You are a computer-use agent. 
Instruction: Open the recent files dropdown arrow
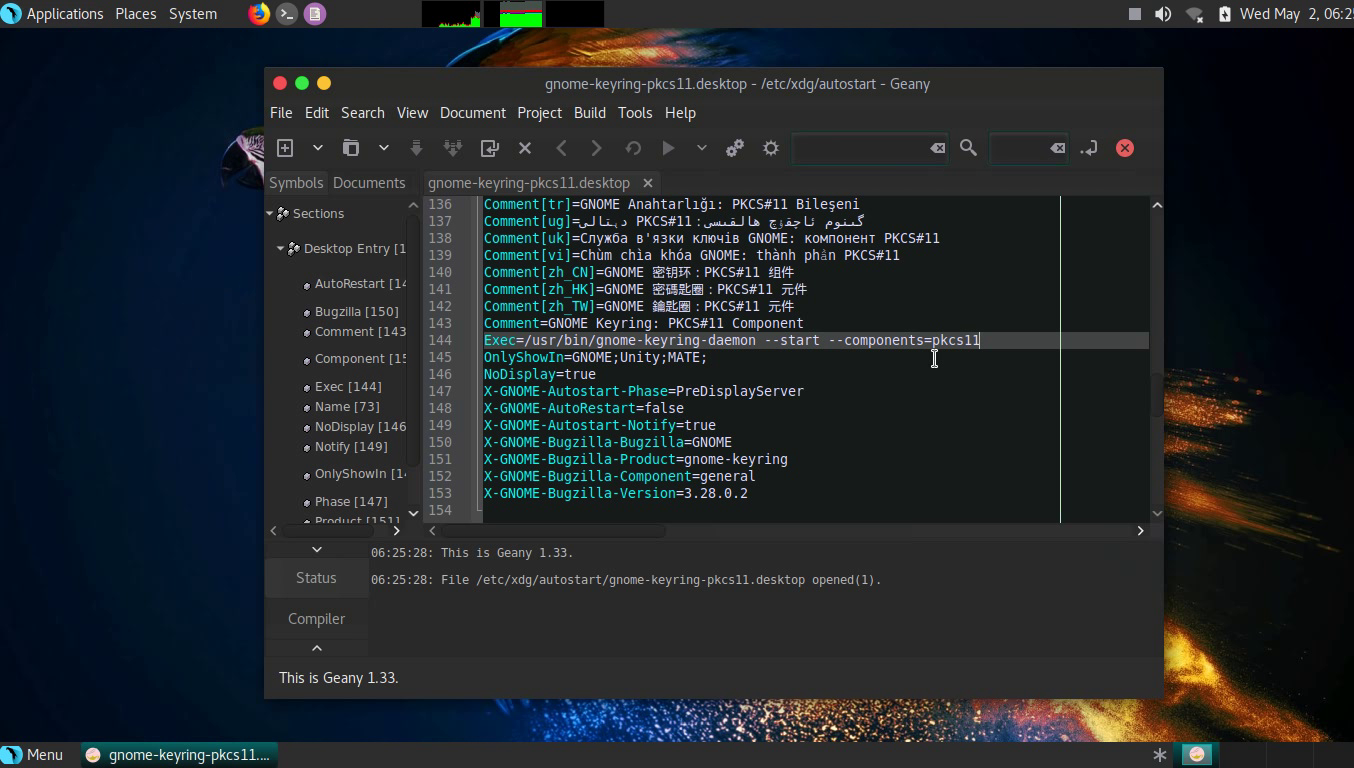coord(383,148)
